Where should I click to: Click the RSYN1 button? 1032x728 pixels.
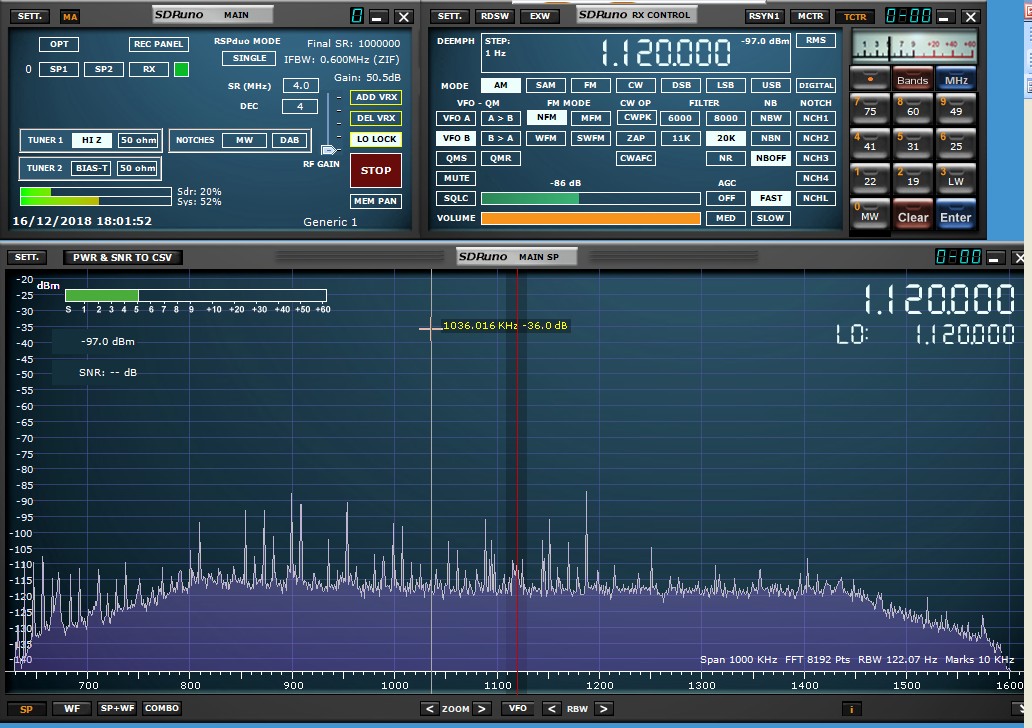tap(764, 16)
